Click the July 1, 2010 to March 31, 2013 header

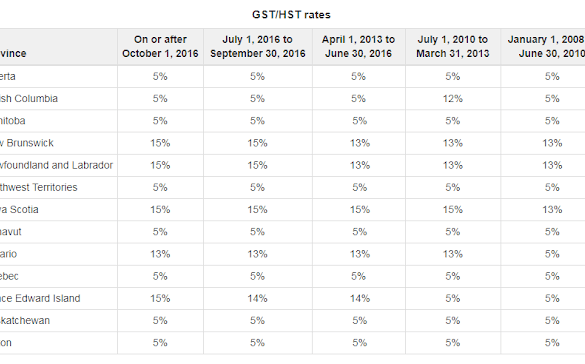[x=453, y=47]
